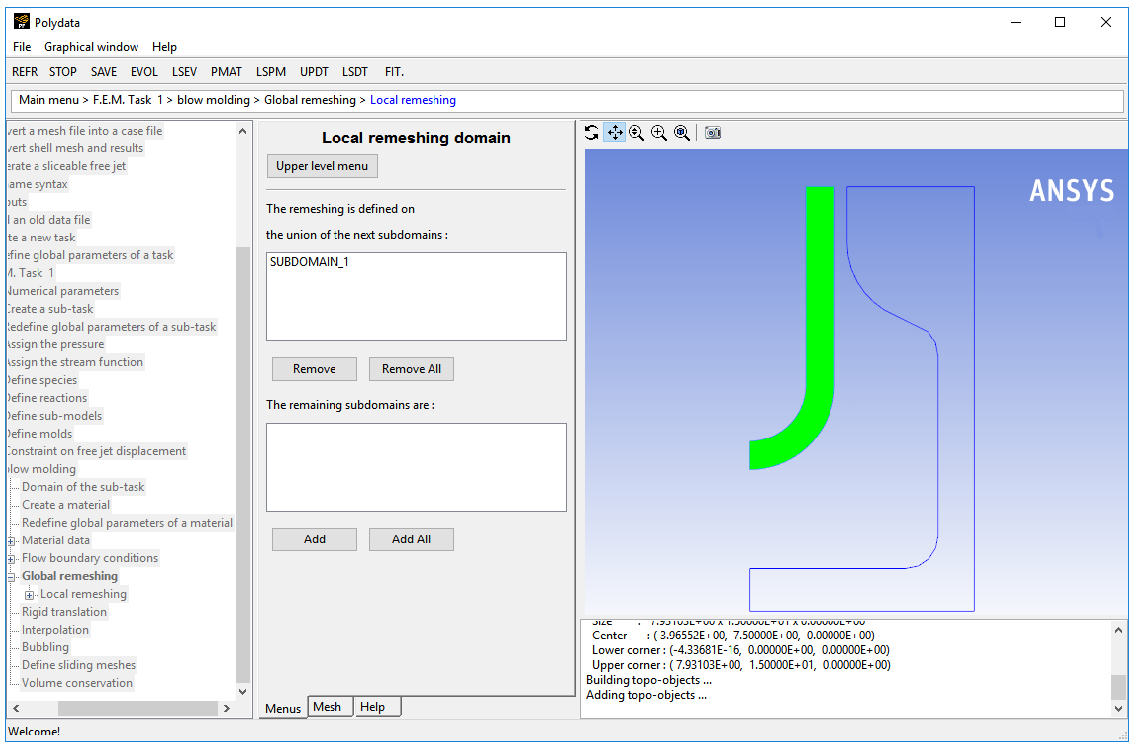Click the REFR toolbar button

[x=25, y=72]
